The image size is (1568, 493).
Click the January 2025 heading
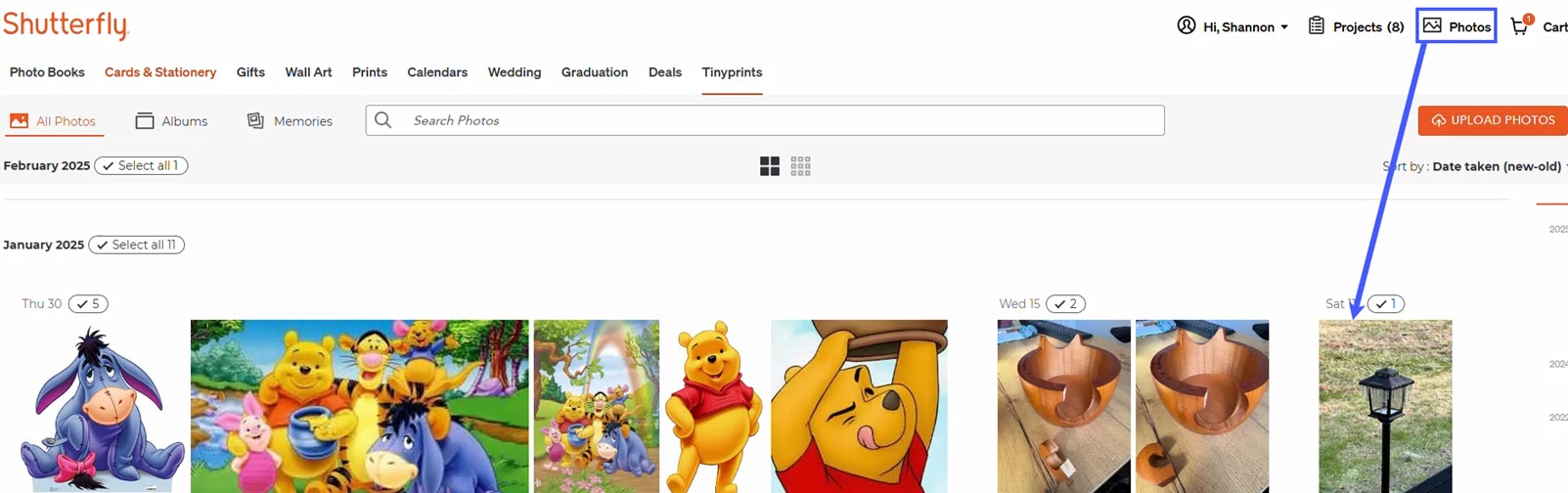coord(43,245)
